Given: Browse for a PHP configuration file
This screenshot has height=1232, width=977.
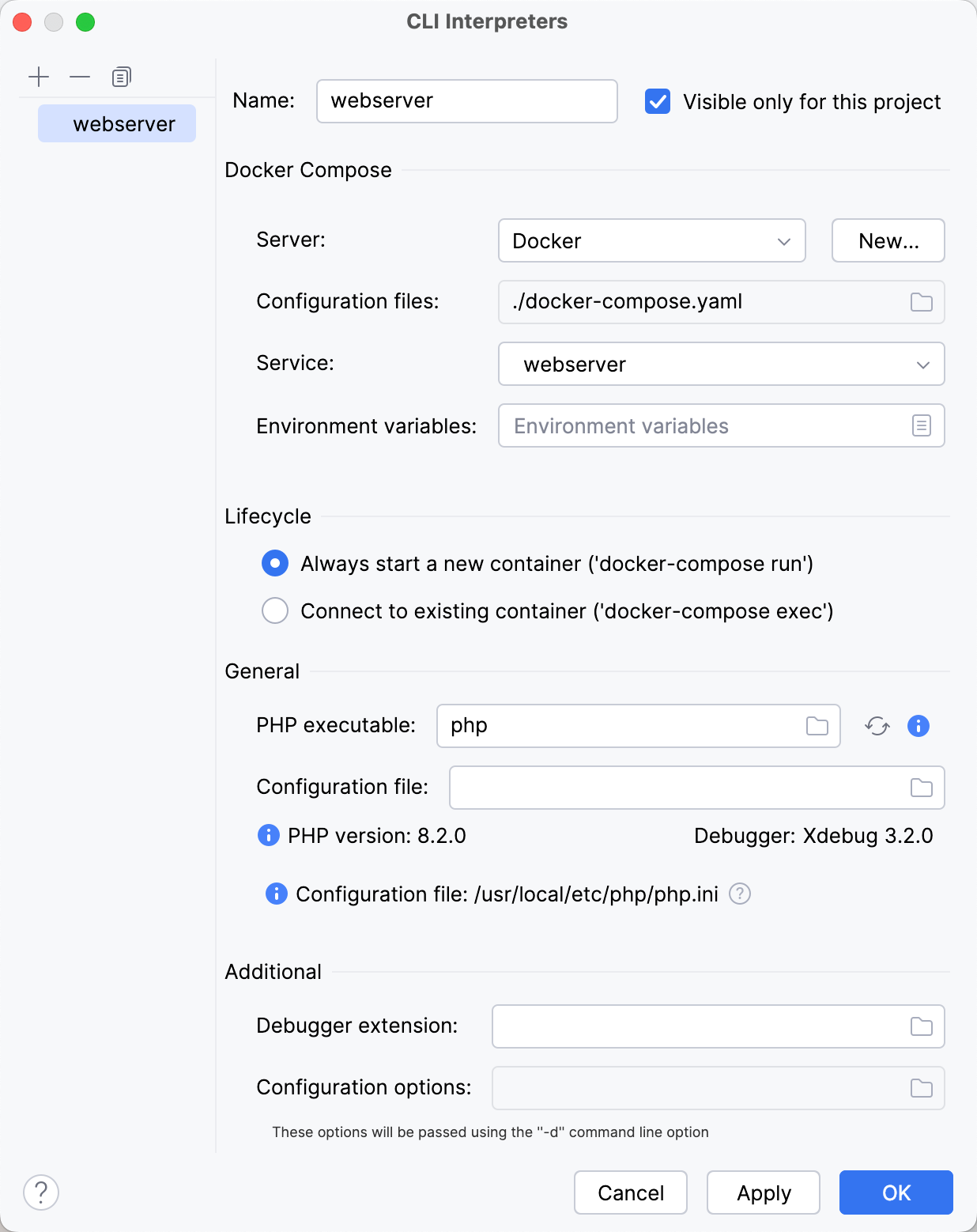Looking at the screenshot, I should pyautogui.click(x=921, y=788).
